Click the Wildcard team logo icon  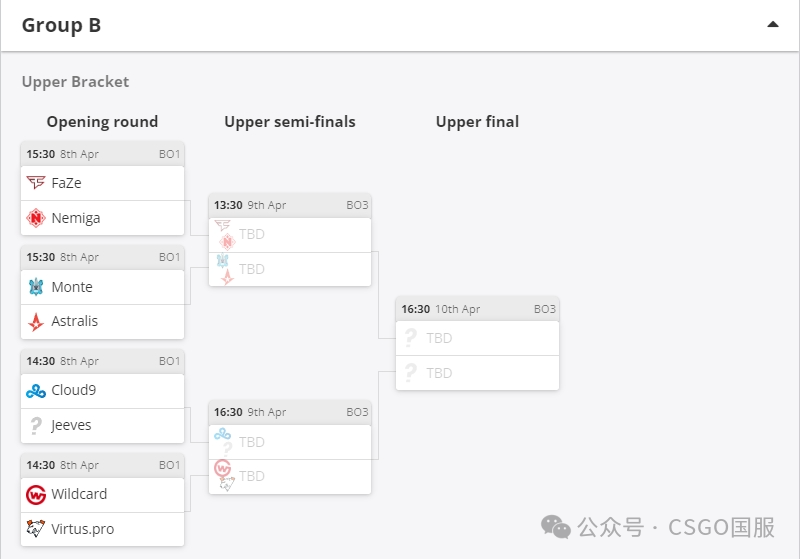(36, 494)
